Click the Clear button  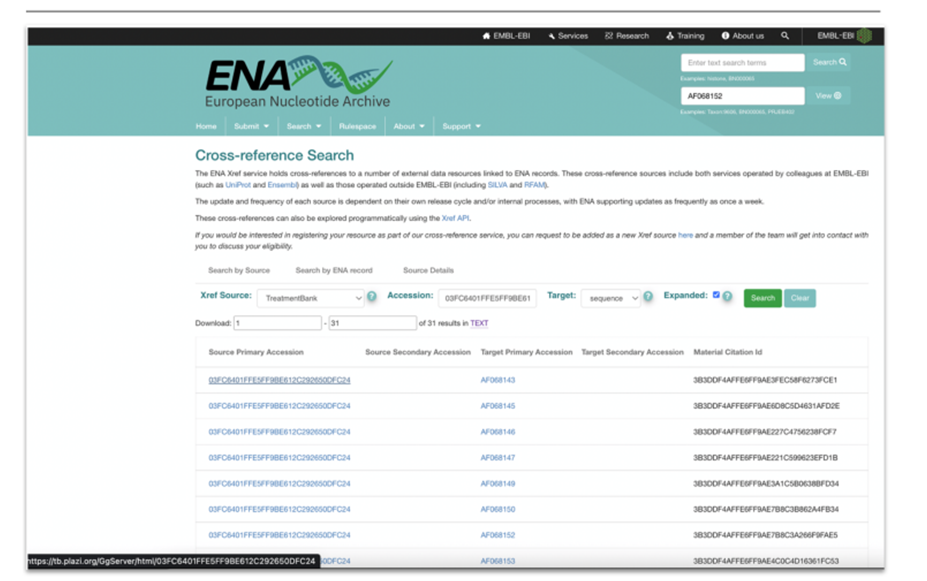pyautogui.click(x=800, y=298)
